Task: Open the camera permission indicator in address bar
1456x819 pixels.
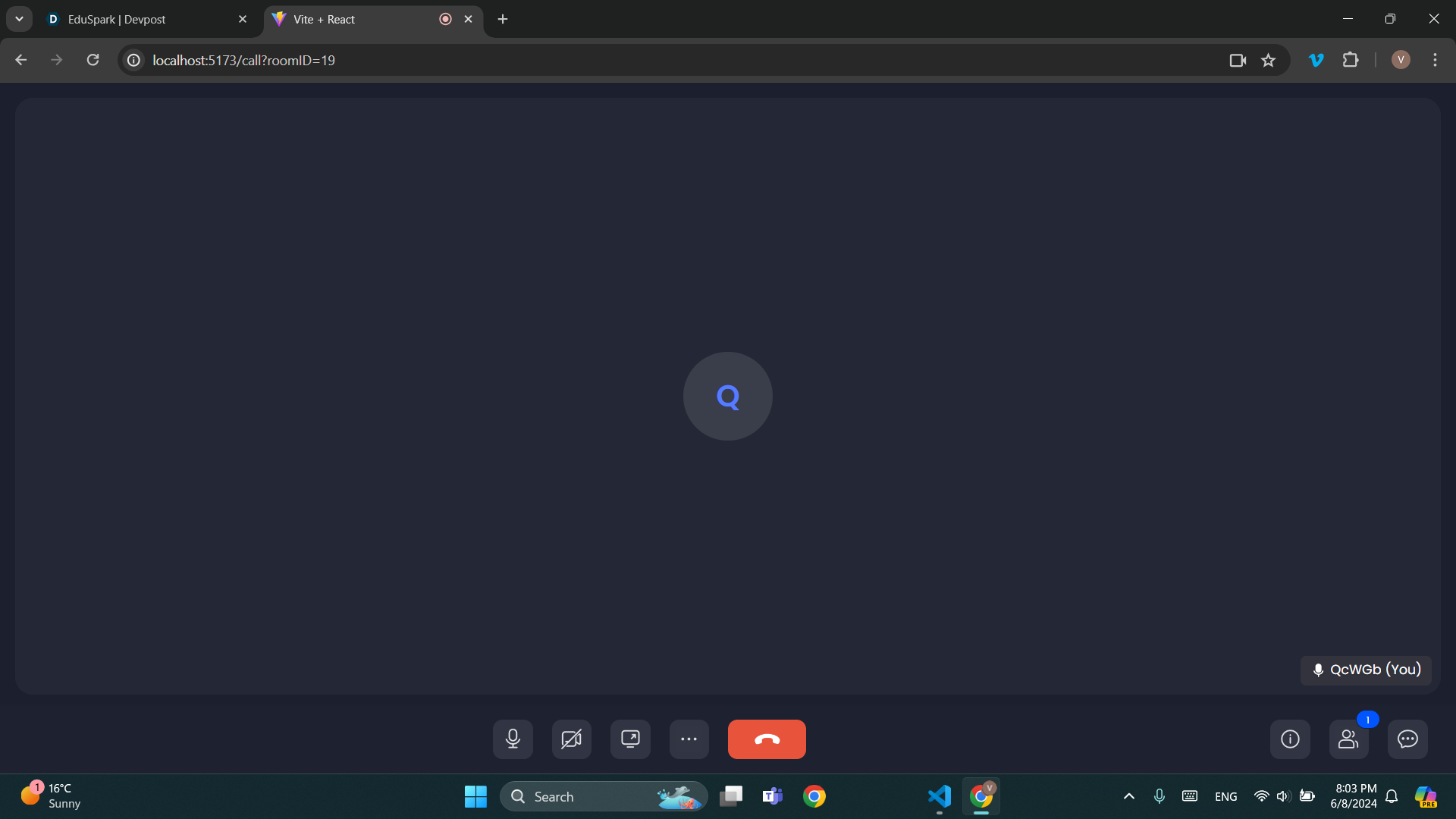Action: [1237, 60]
